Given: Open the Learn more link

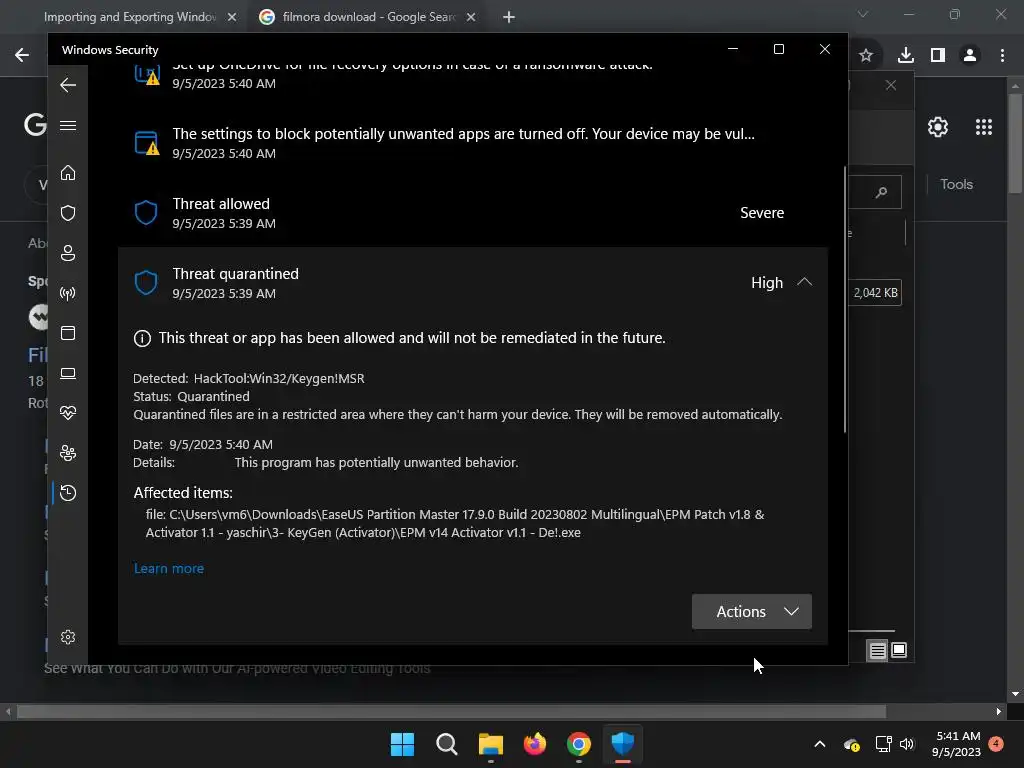Looking at the screenshot, I should 168,568.
